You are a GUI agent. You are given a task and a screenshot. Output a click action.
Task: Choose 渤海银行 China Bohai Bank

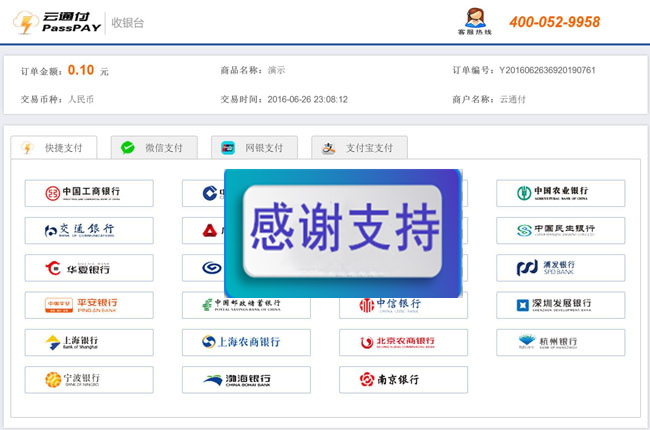click(246, 380)
